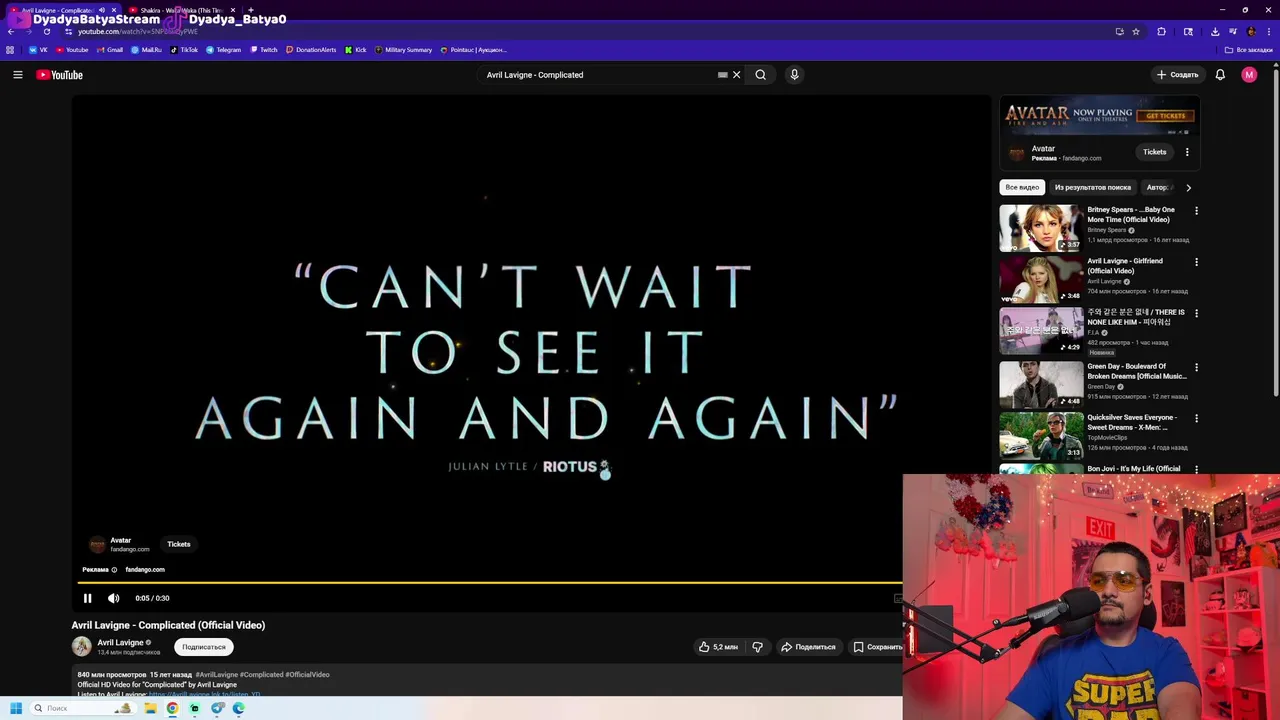Pause the video playback

[87, 598]
